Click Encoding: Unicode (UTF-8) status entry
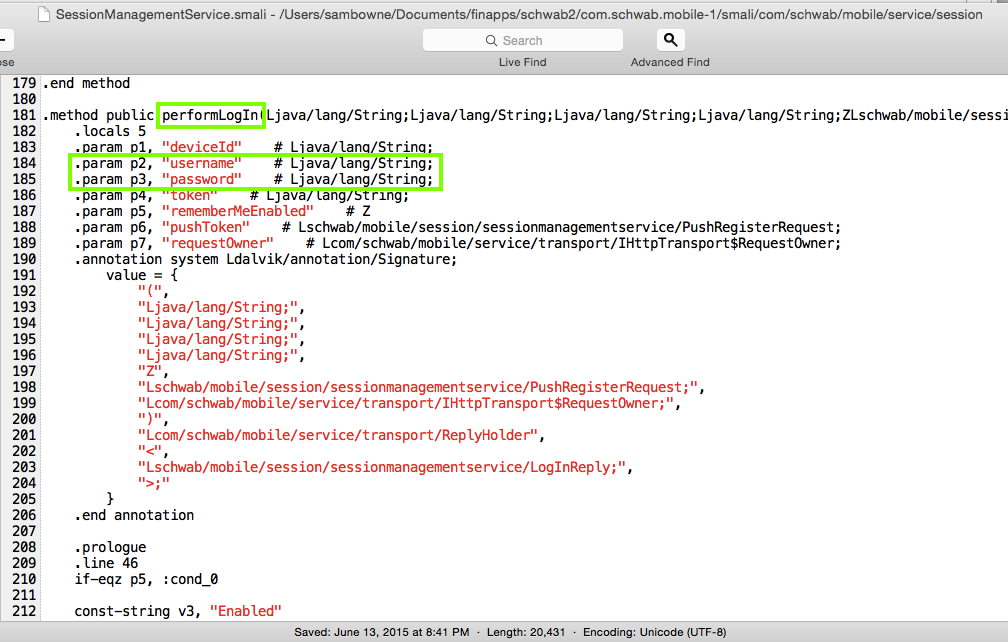The image size is (1008, 642). pos(654,632)
